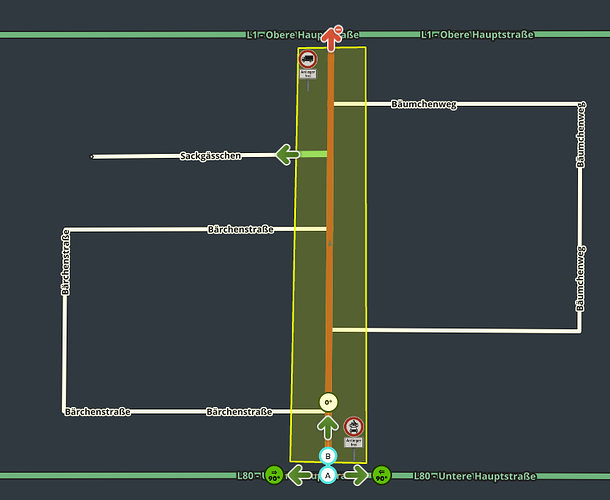The width and height of the screenshot is (610, 500).
Task: Select node marker A
Action: (x=328, y=476)
